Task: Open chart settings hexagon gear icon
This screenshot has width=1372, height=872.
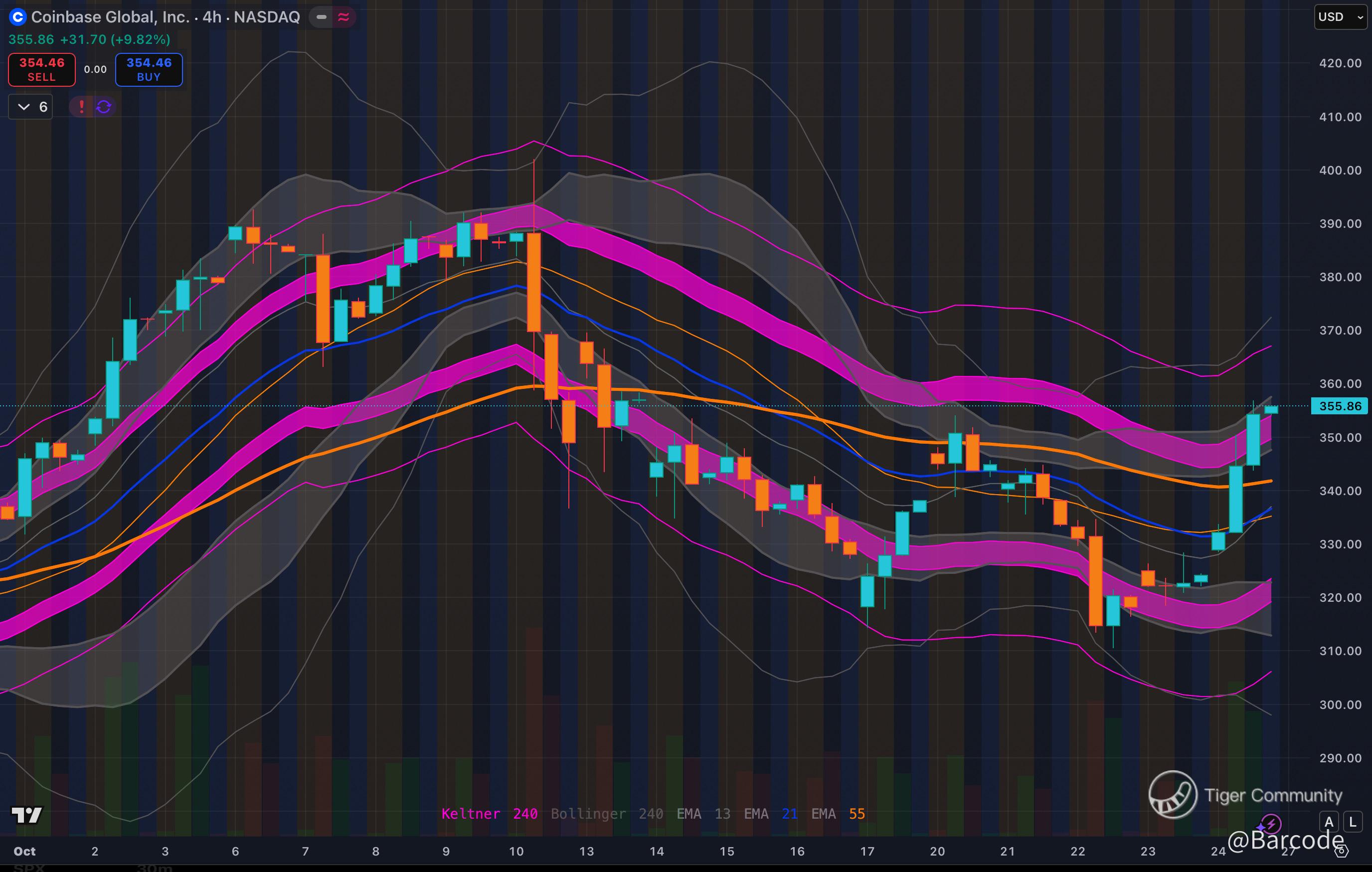Action: click(1341, 852)
